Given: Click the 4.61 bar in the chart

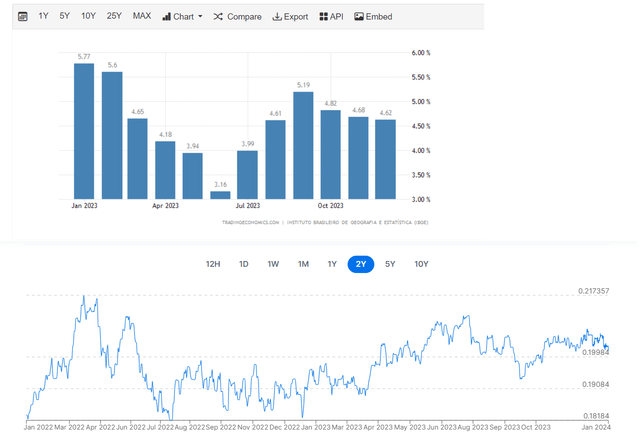Looking at the screenshot, I should click(x=276, y=160).
